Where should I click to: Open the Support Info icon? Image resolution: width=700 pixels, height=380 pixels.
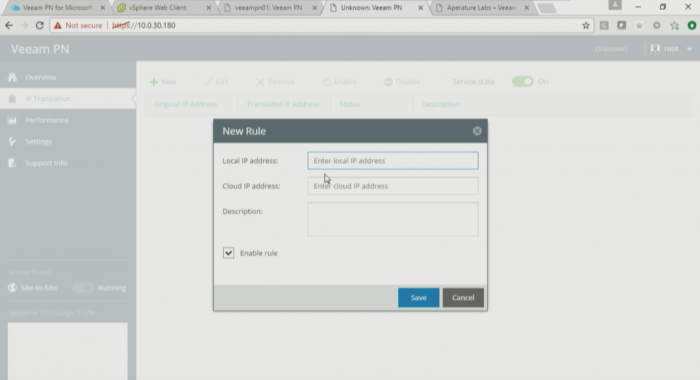pos(12,163)
